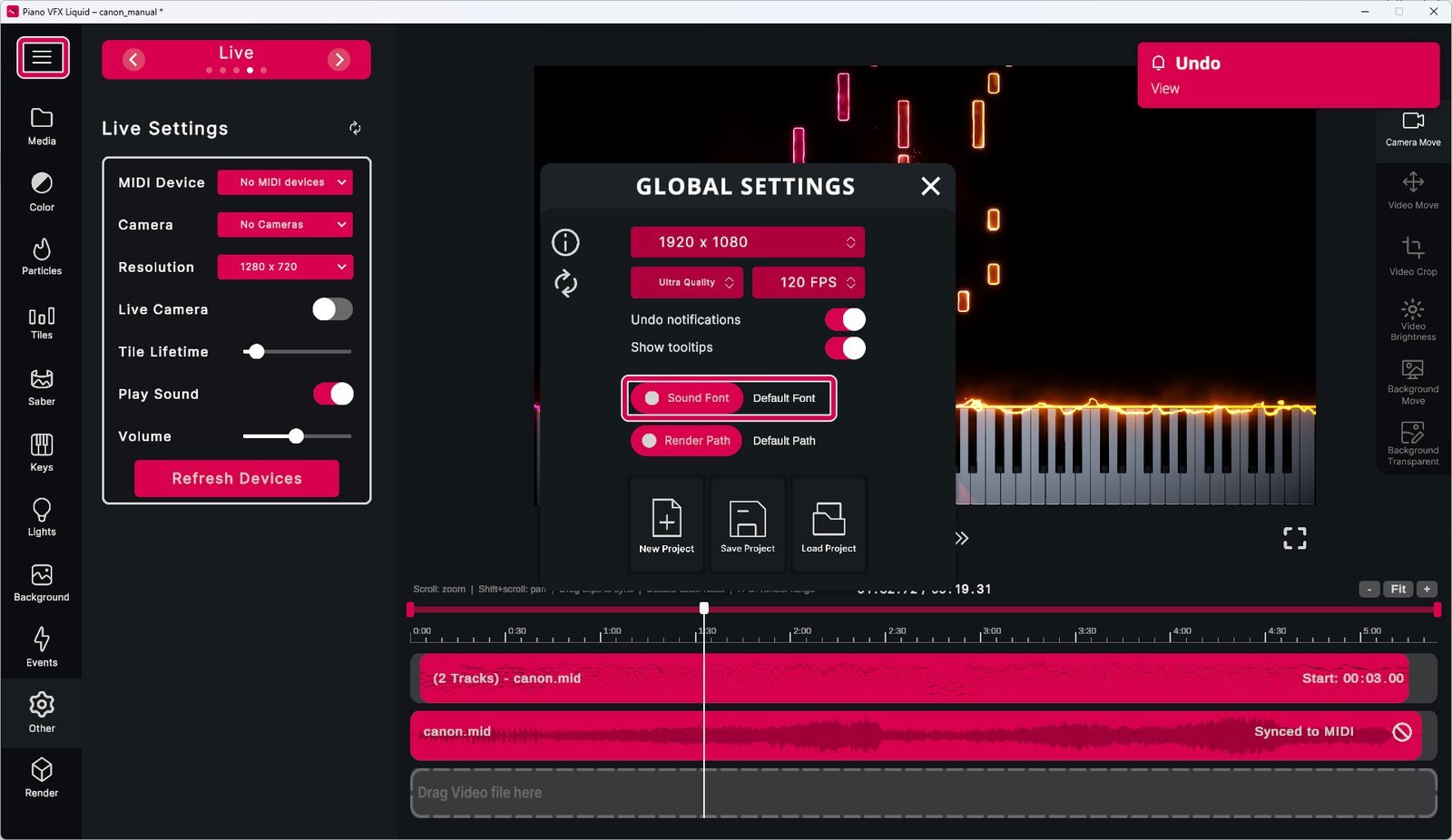Disable Undo notifications toggle
The width and height of the screenshot is (1452, 840).
click(x=845, y=319)
